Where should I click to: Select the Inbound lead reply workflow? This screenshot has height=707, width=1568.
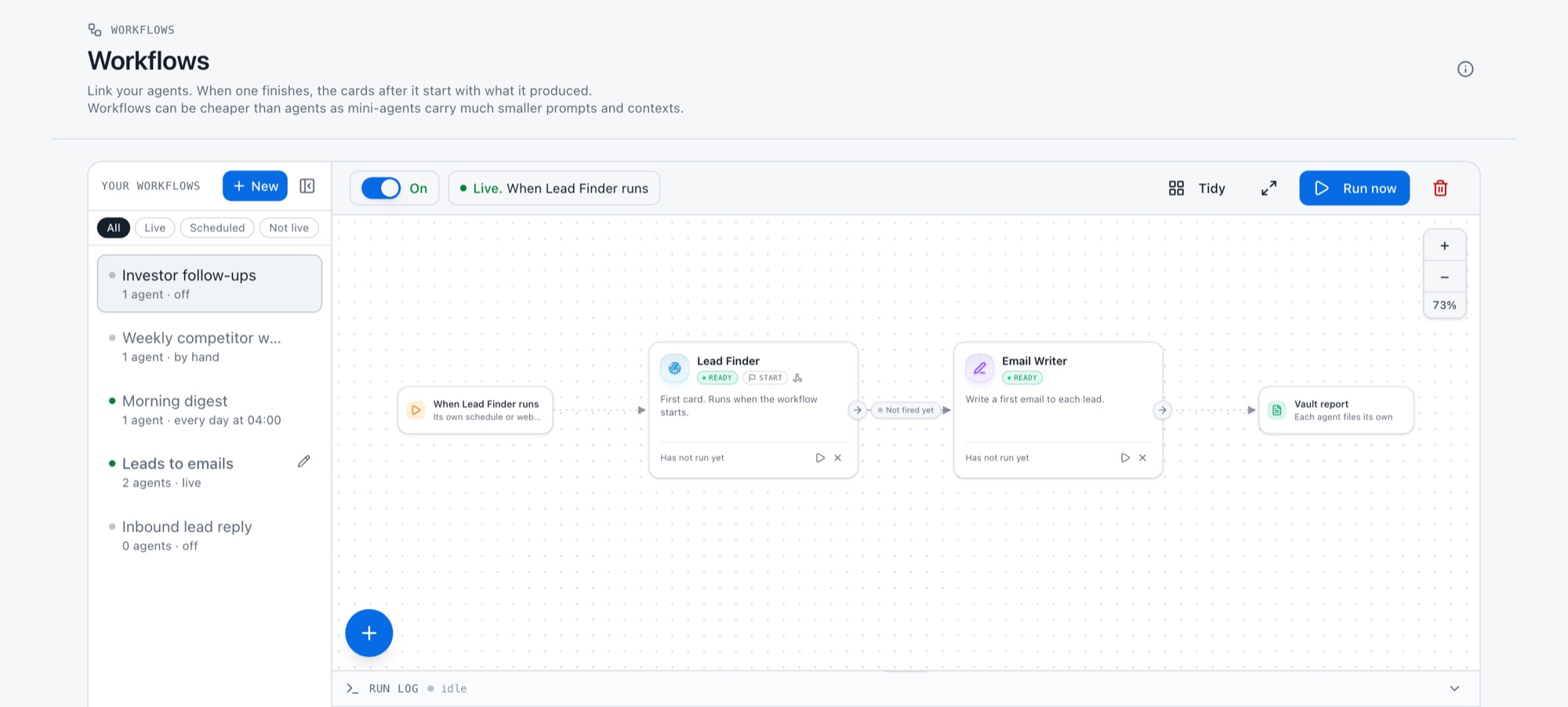click(x=209, y=535)
